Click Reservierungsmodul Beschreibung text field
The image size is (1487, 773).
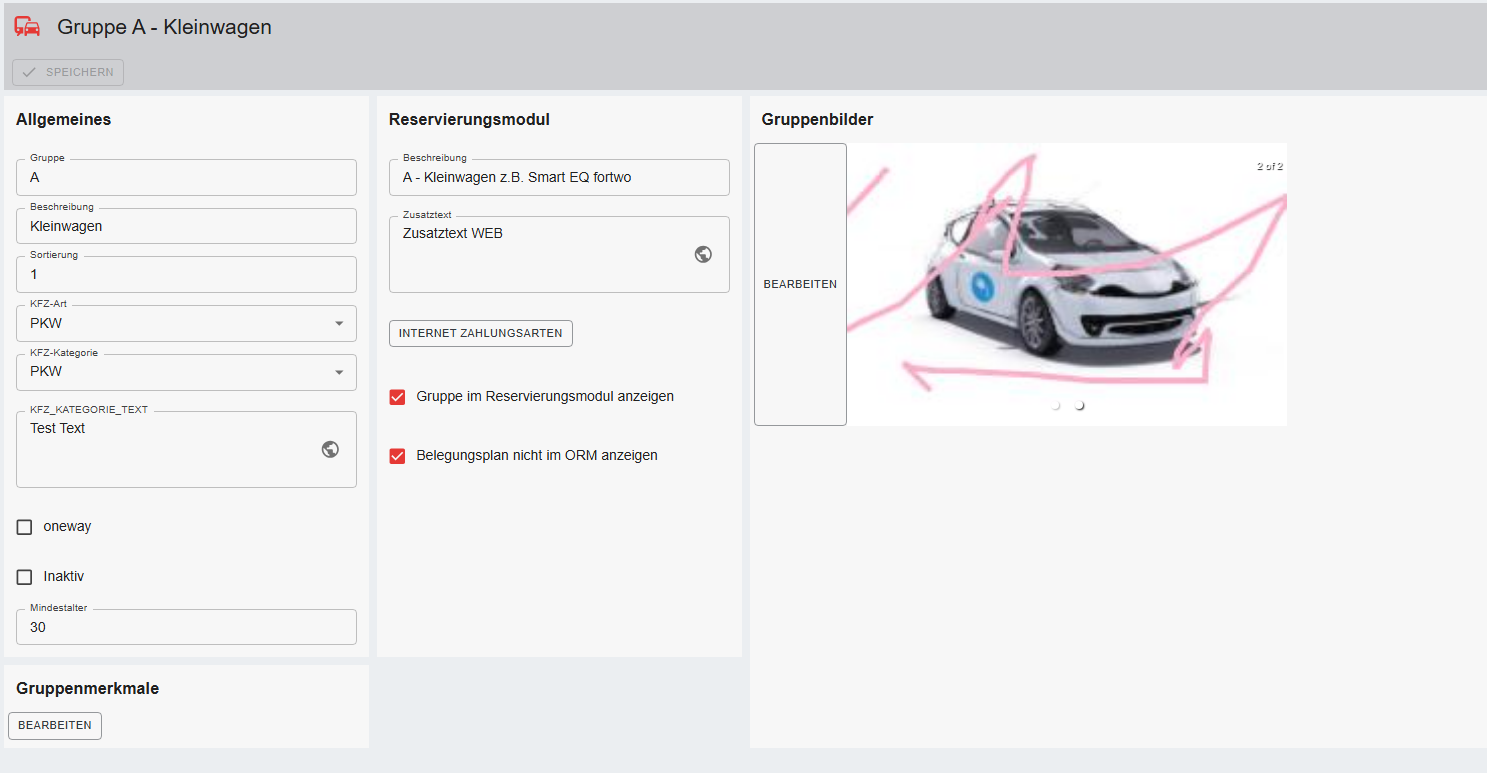[559, 178]
